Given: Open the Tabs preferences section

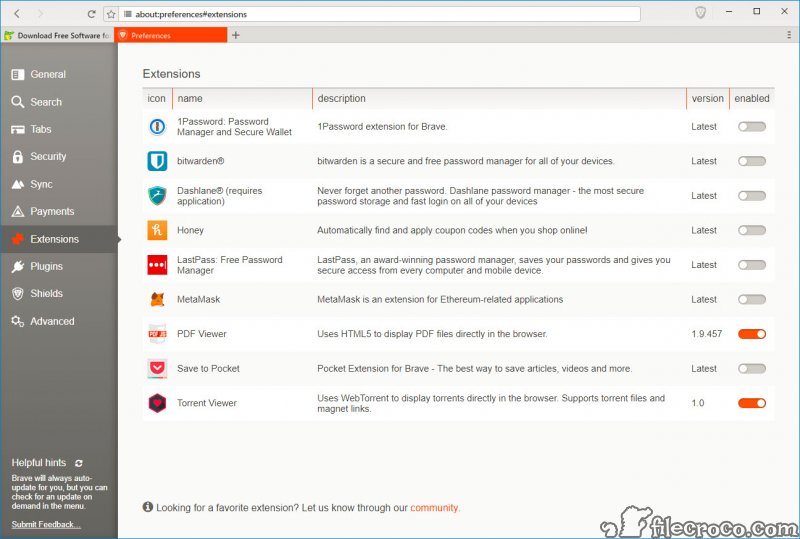Looking at the screenshot, I should click(x=59, y=129).
